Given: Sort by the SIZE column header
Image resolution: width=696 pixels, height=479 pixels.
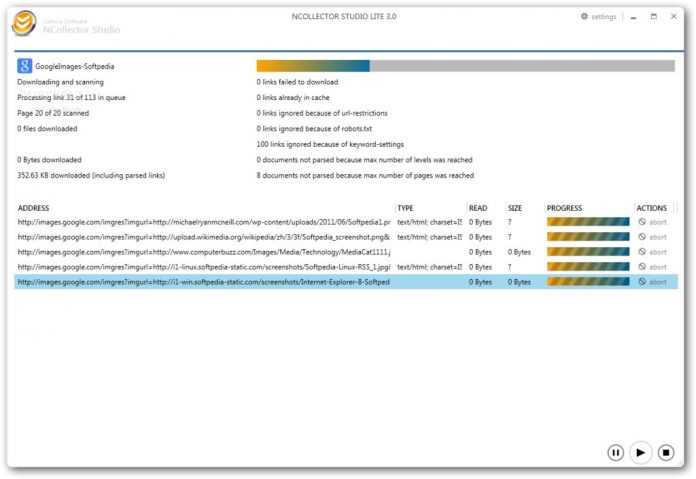Looking at the screenshot, I should 515,208.
